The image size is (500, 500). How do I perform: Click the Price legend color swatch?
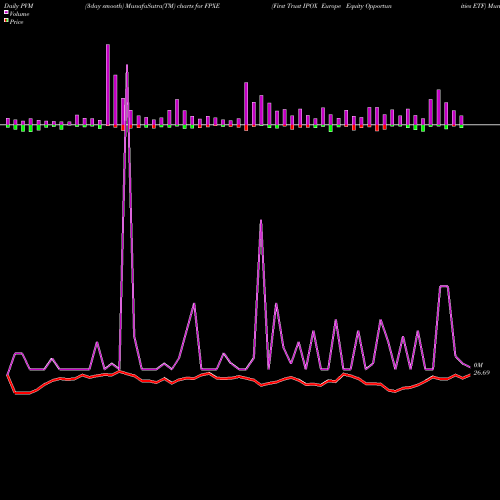[x=6, y=21]
